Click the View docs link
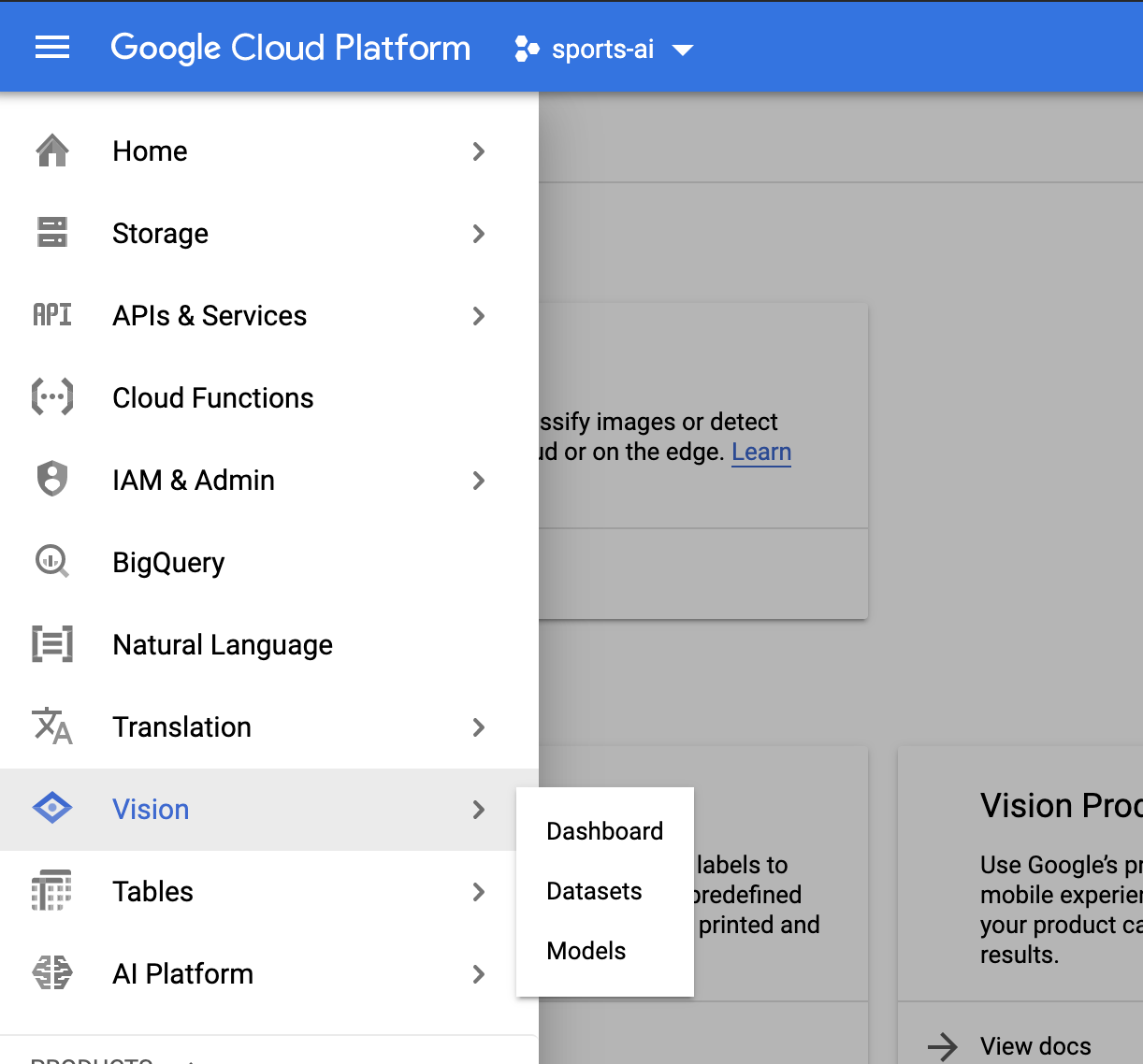1143x1064 pixels. coord(1034,1046)
